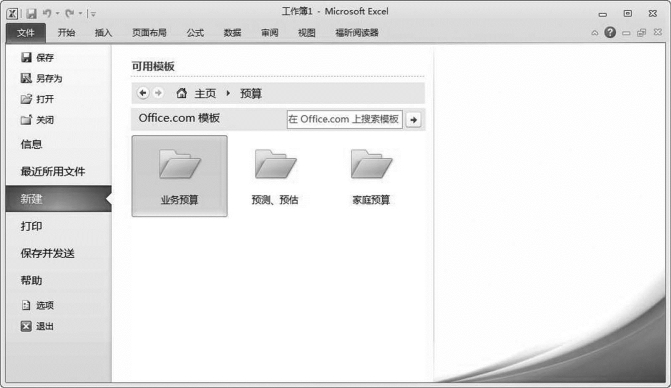Viewport: 671px width, 388px height.
Task: Open the 家庭预算 template folder
Action: coord(371,176)
